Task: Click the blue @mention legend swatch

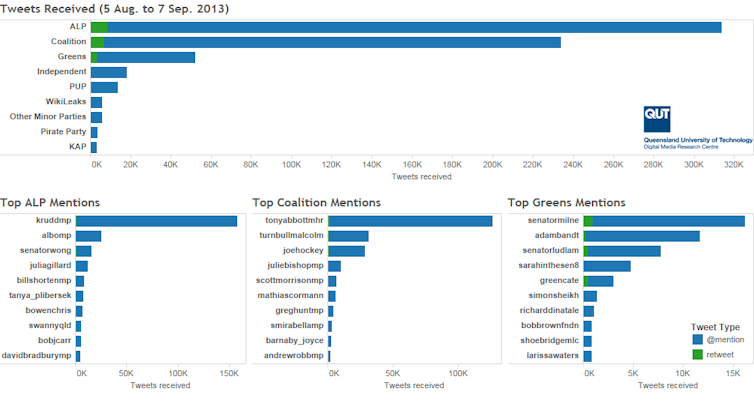Action: (x=698, y=339)
